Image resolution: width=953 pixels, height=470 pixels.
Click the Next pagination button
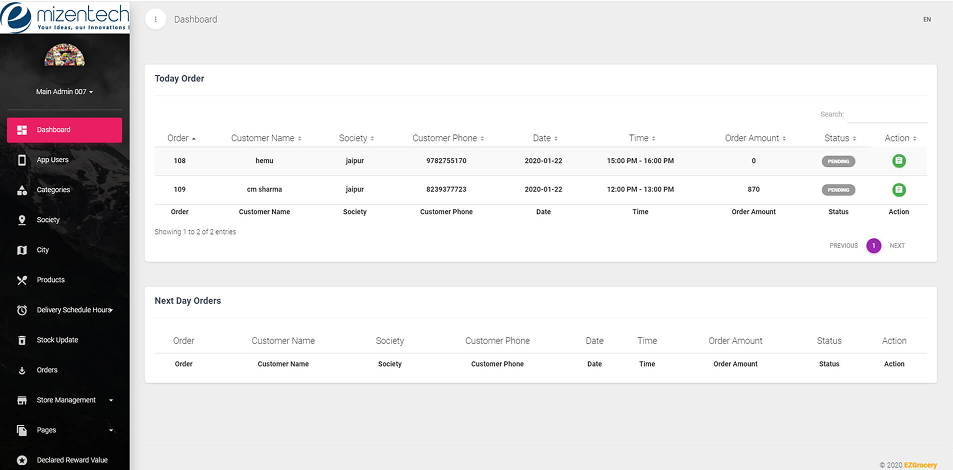[897, 245]
